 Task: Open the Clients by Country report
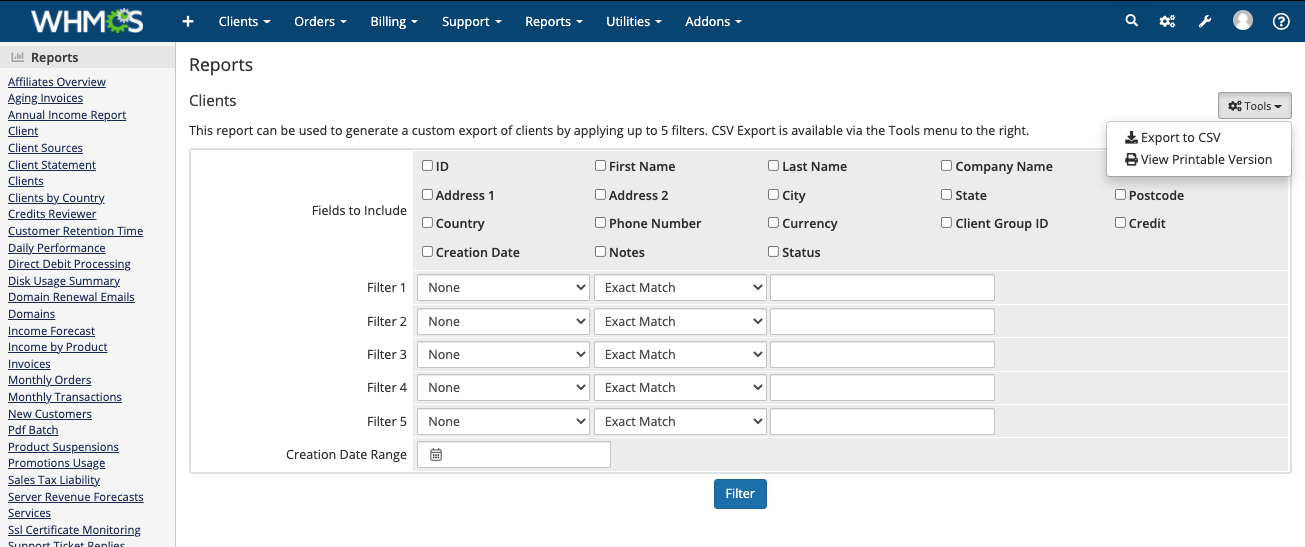coord(56,198)
